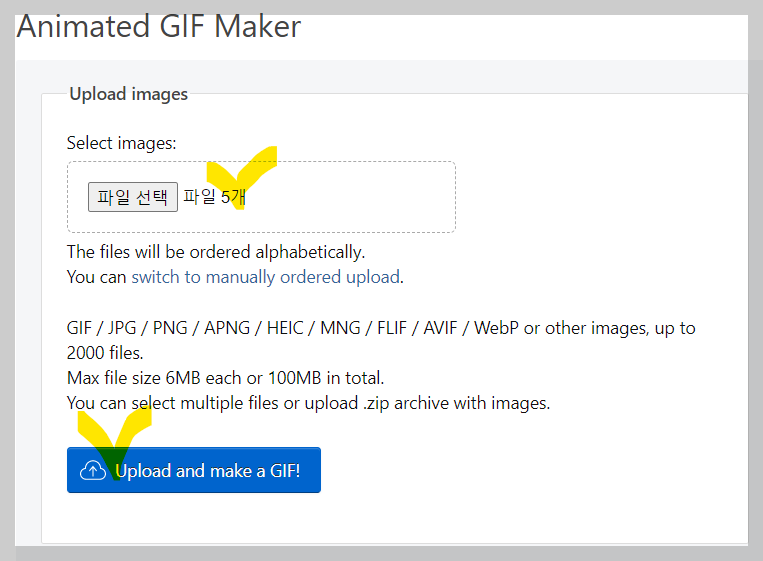Click the dashed file drop area
The width and height of the screenshot is (763, 561).
[x=261, y=197]
